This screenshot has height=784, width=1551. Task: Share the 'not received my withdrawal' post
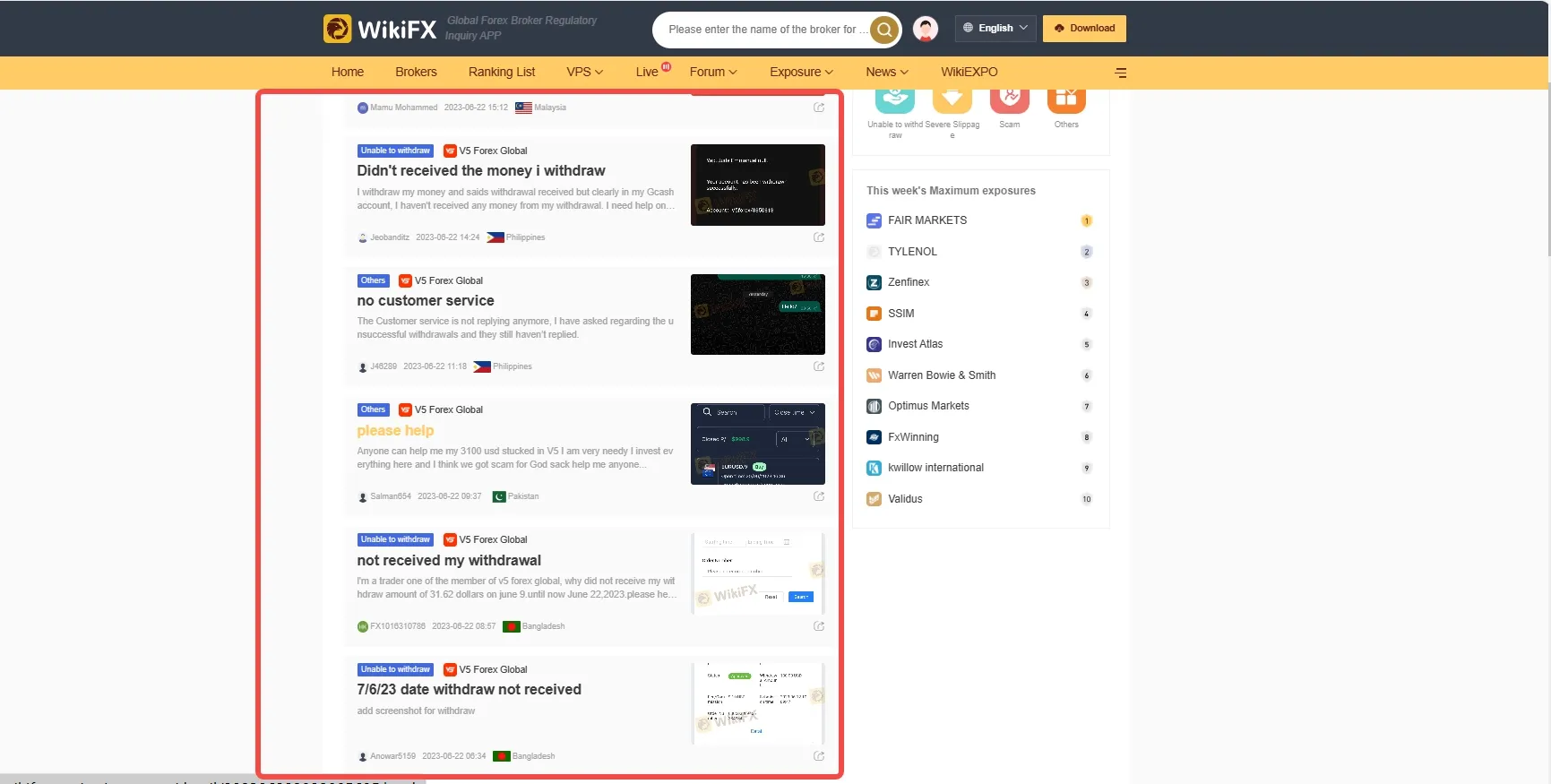819,626
